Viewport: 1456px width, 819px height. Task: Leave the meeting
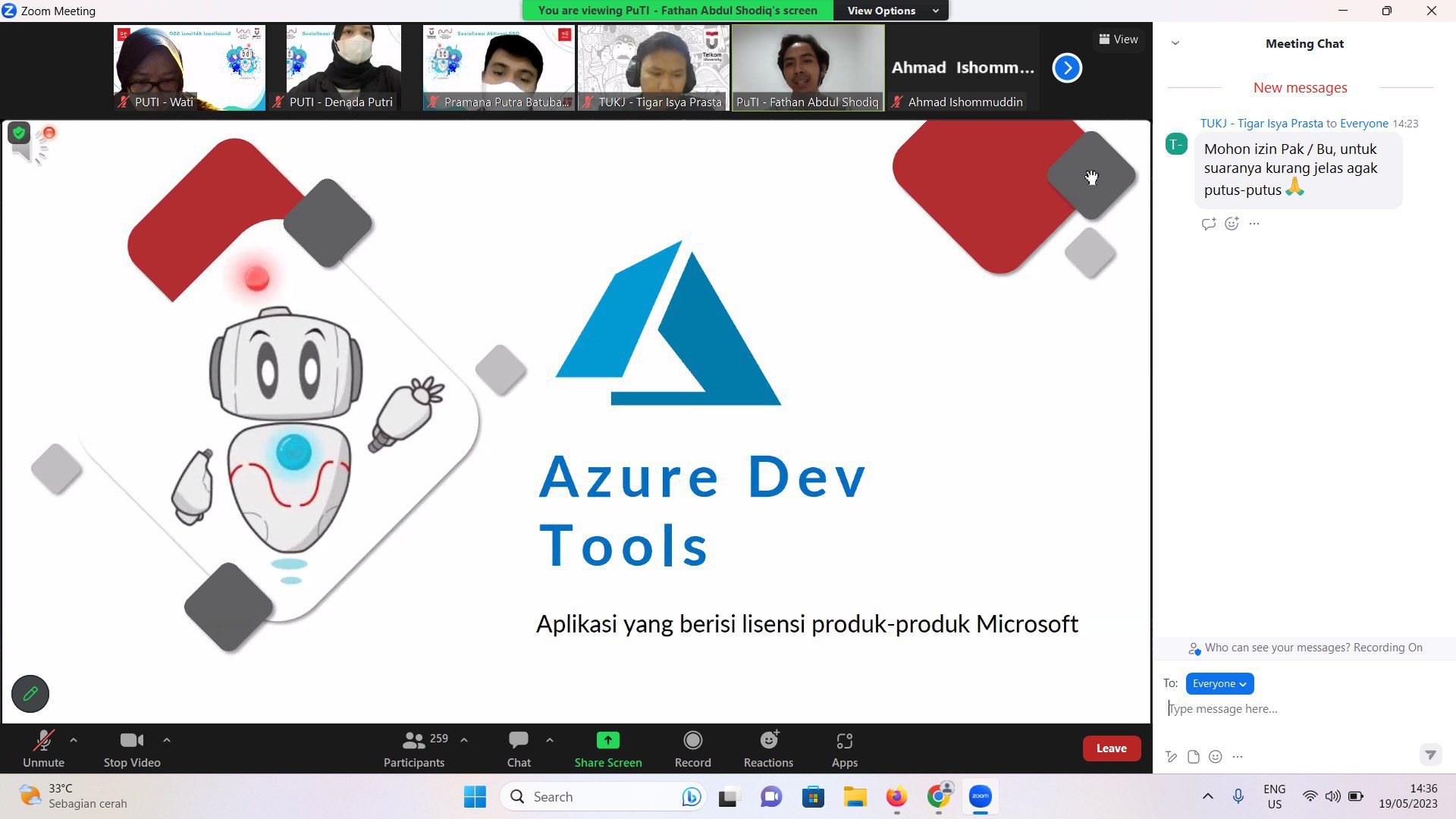click(x=1111, y=748)
